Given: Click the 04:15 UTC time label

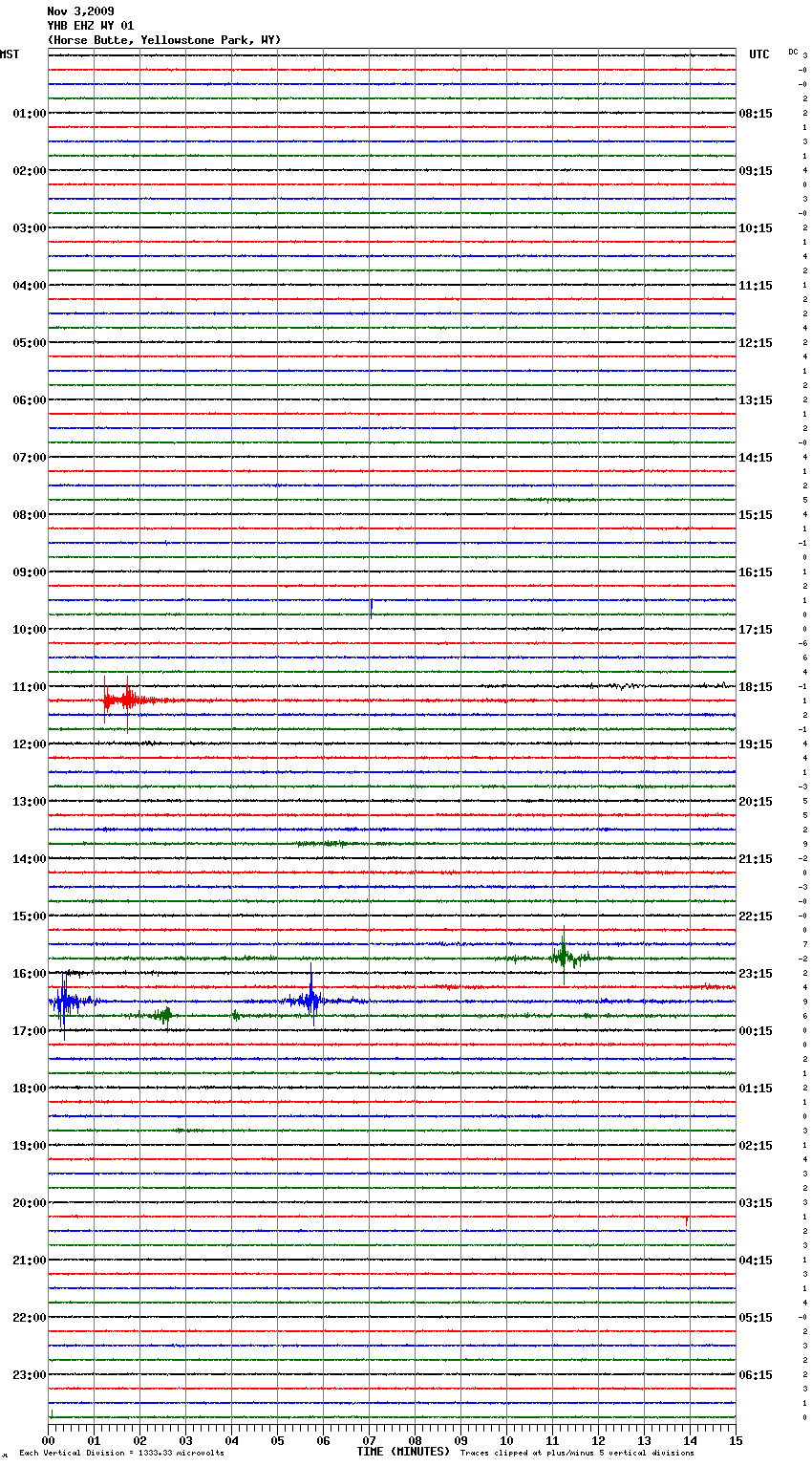Looking at the screenshot, I should (x=756, y=1261).
